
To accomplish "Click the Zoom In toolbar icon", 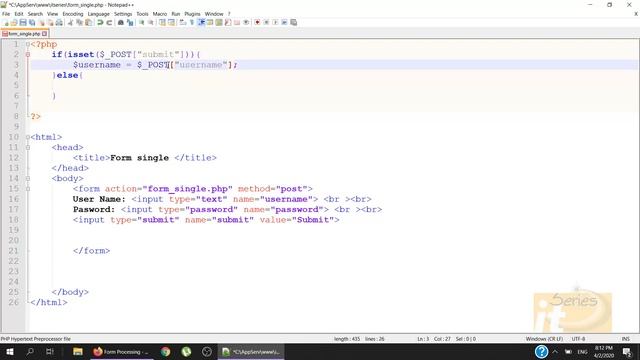I will 142,22.
